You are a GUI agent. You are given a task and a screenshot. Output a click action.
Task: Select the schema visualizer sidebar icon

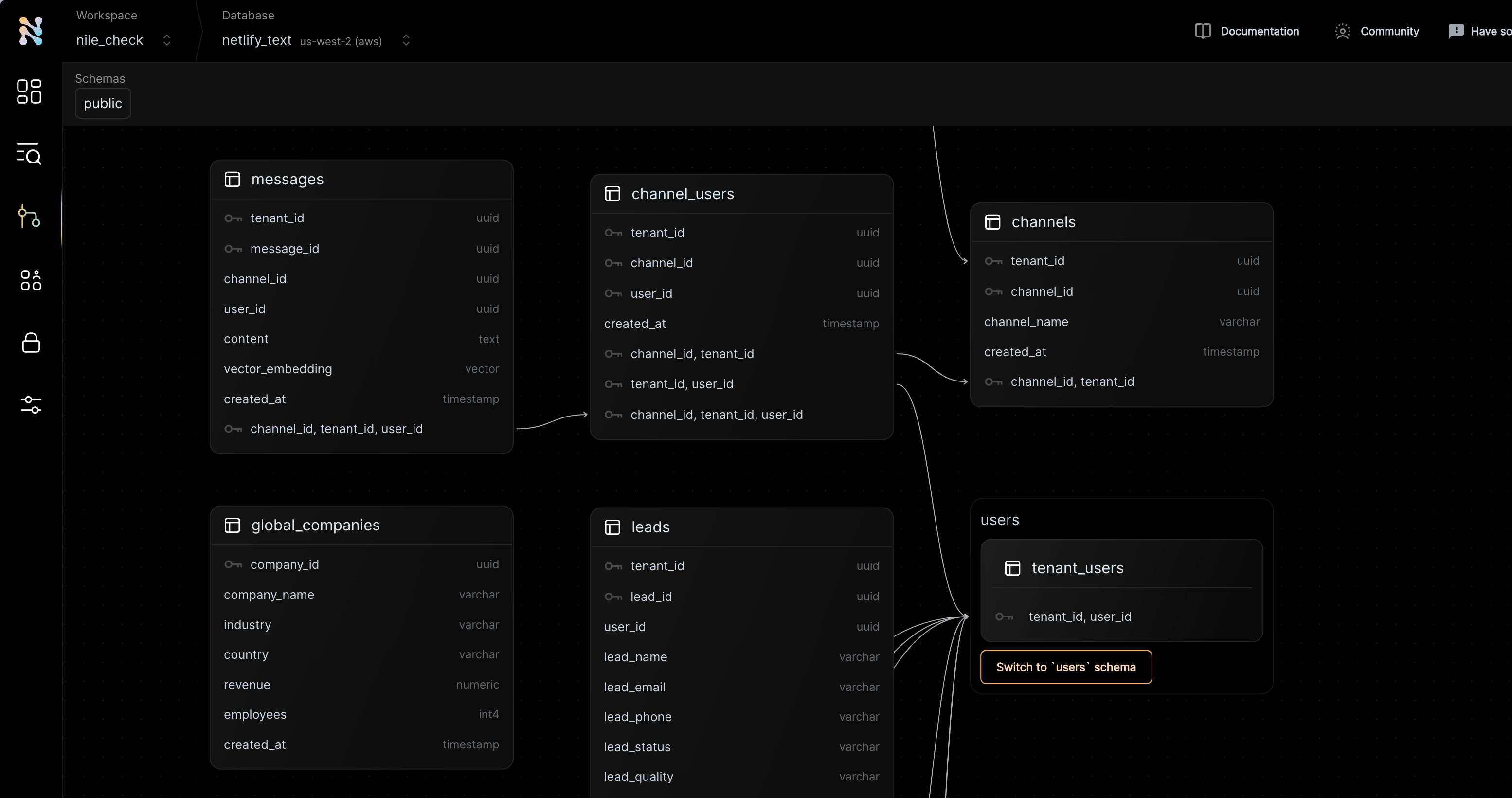[x=29, y=216]
